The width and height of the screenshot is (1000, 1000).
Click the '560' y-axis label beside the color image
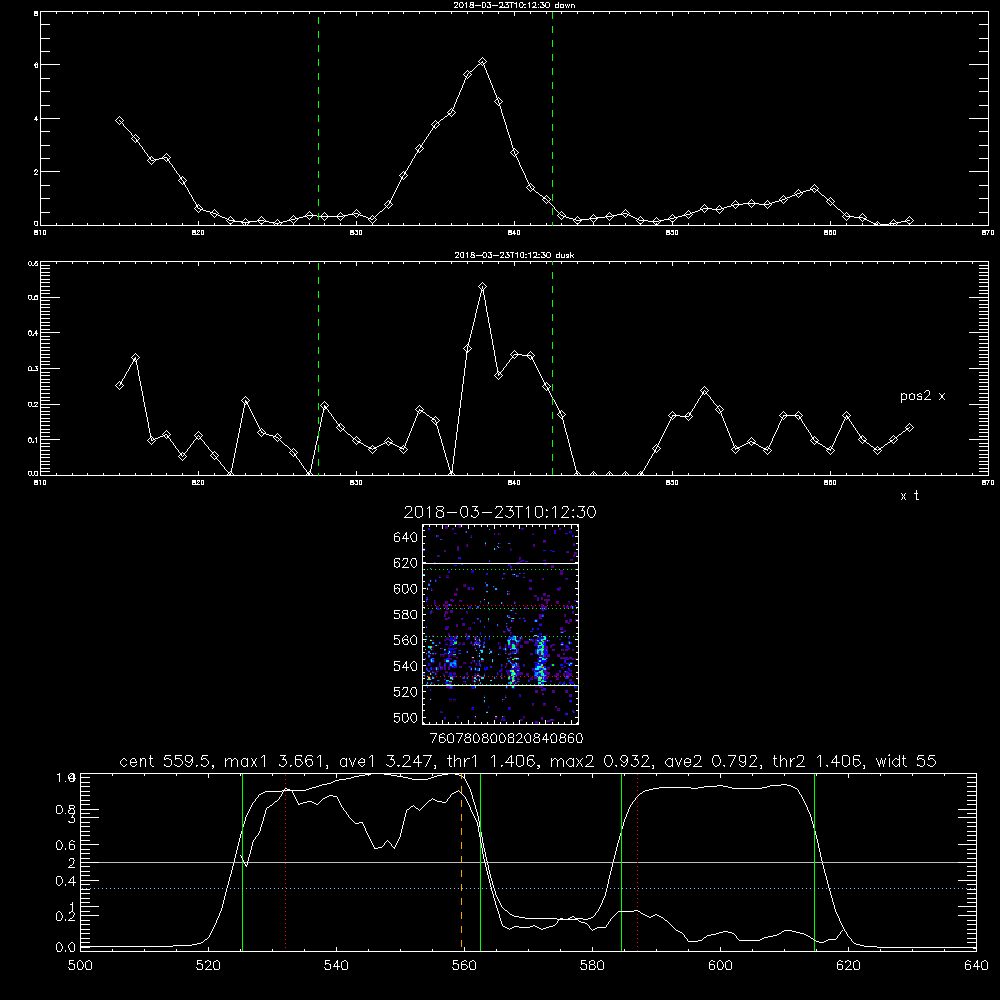pos(406,640)
